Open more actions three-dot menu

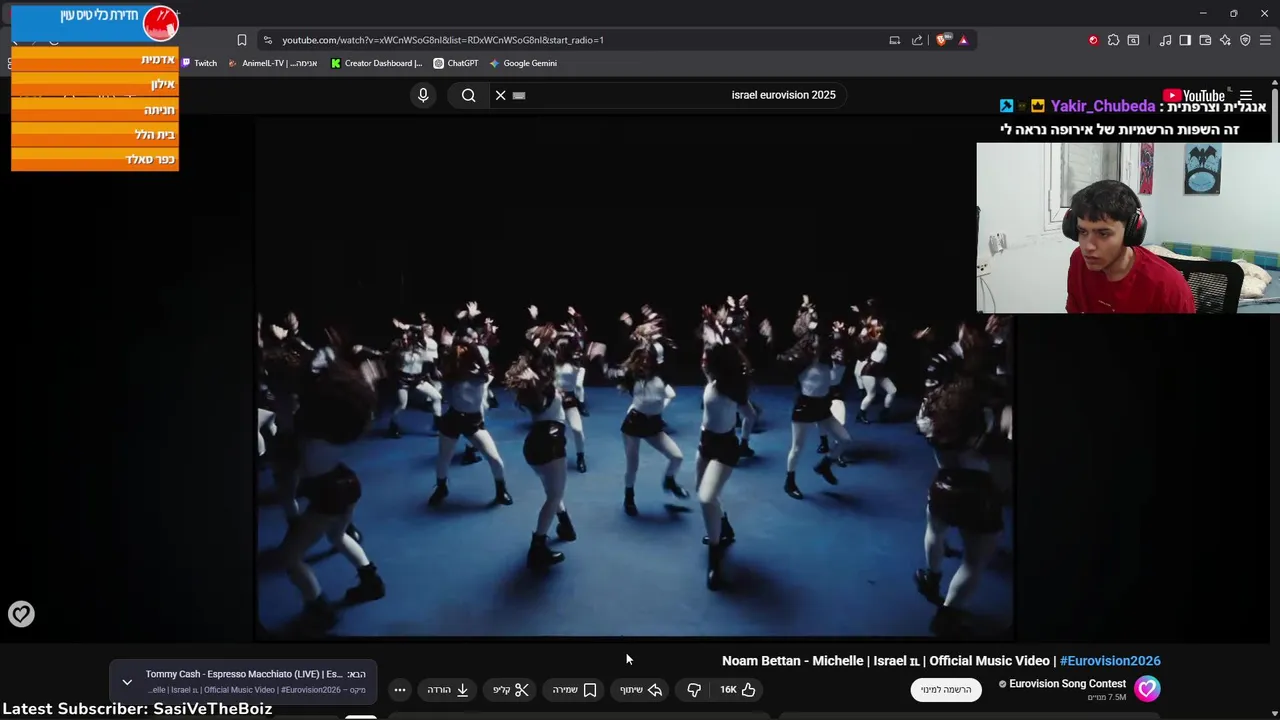(x=400, y=690)
